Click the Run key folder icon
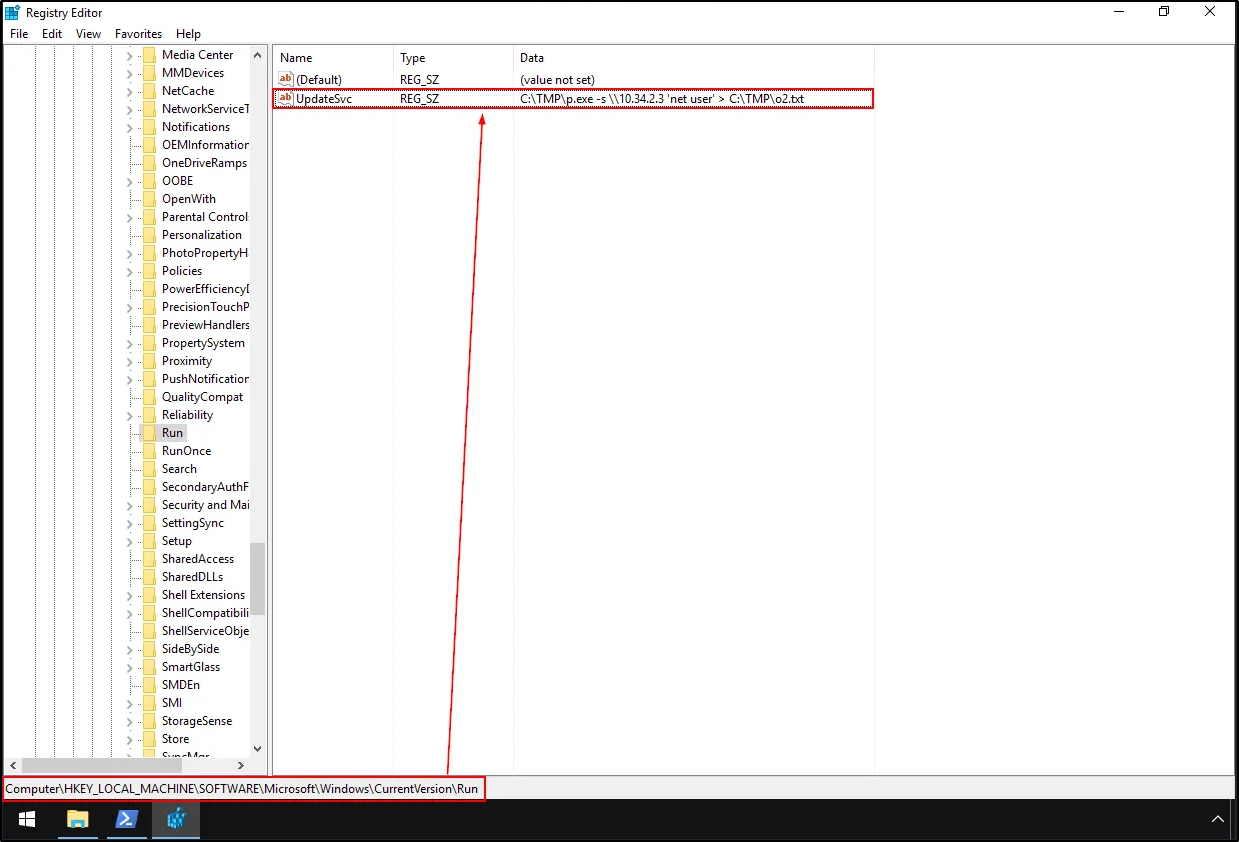Viewport: 1239px width, 842px height. click(149, 433)
